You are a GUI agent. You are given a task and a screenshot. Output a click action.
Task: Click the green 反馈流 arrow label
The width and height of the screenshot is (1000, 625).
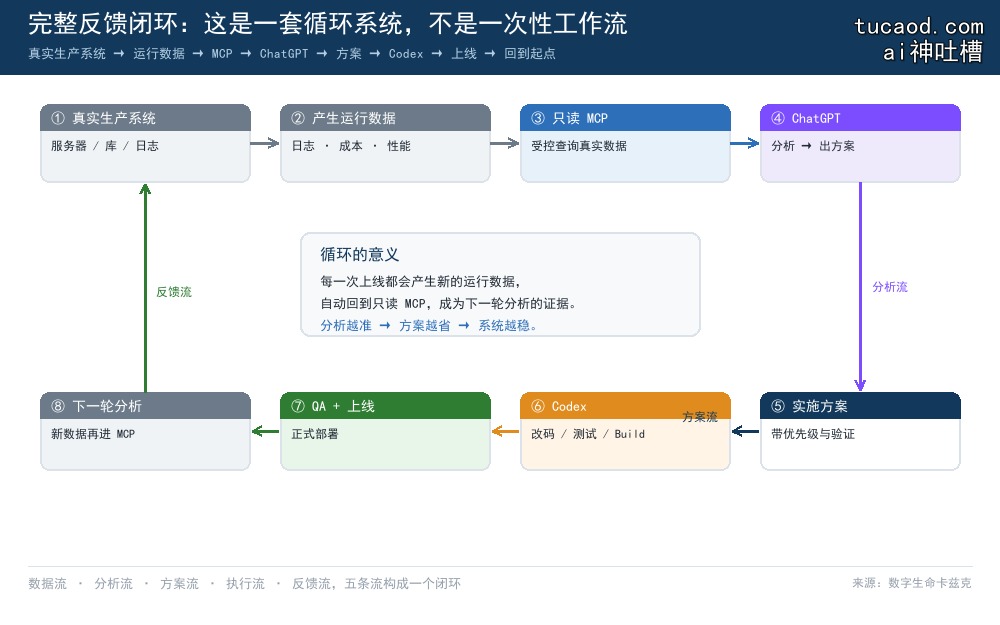point(174,292)
